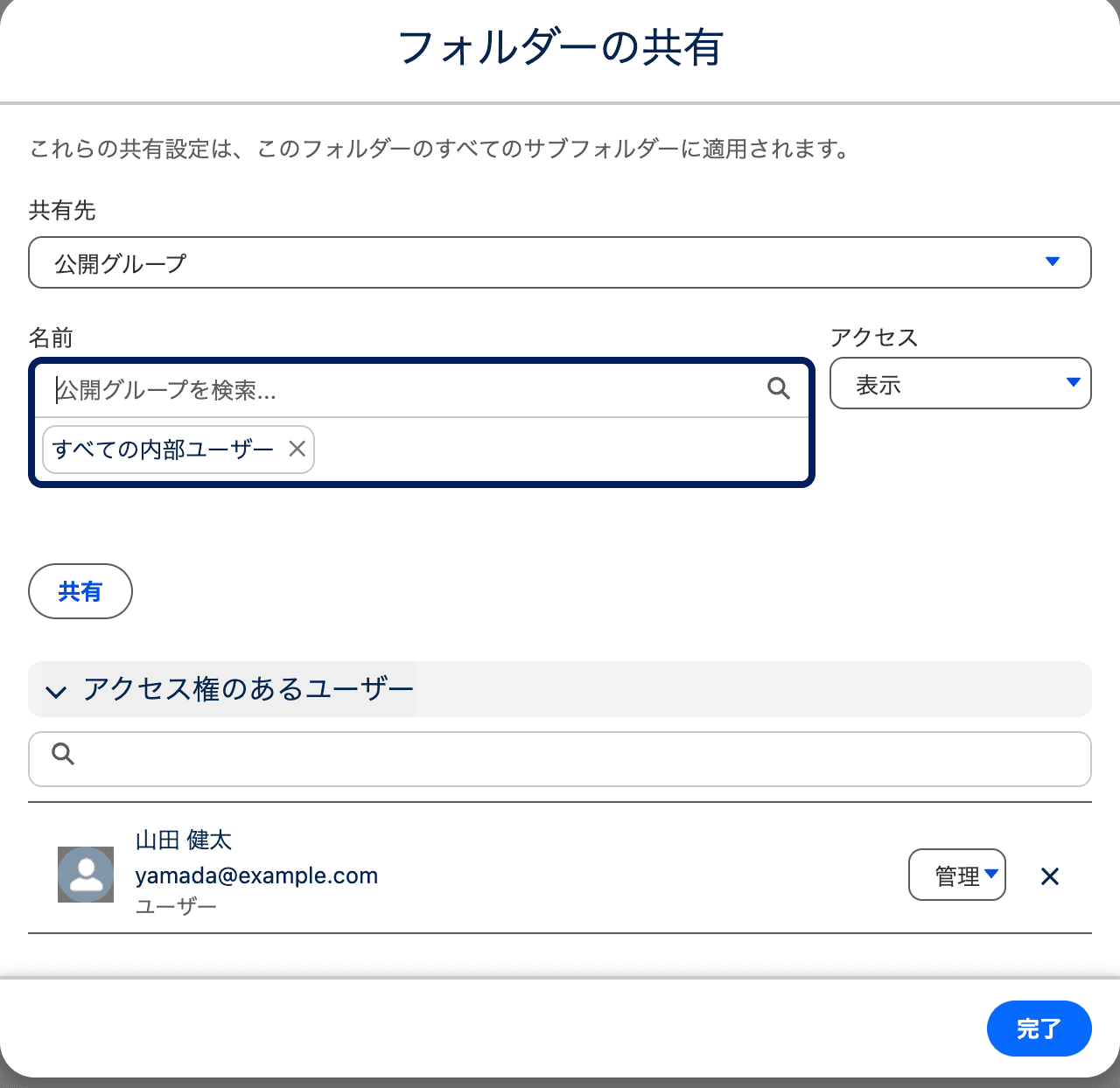
Task: Open the アクセス dropdown set to 表示
Action: pyautogui.click(x=961, y=383)
